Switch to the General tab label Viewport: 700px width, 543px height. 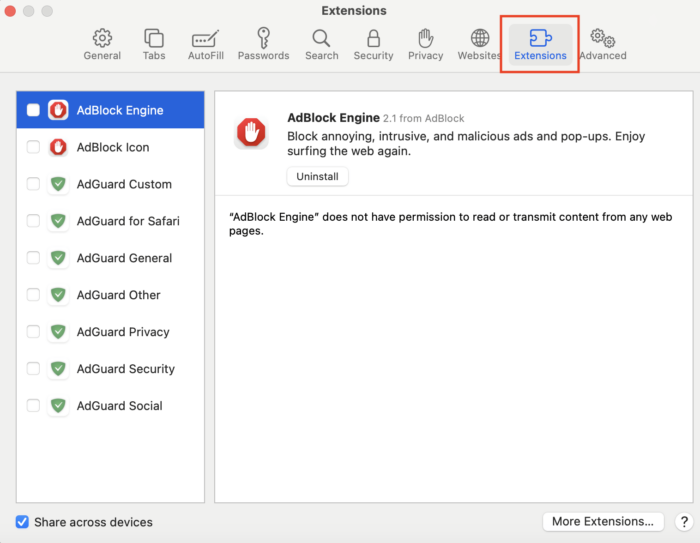(102, 55)
